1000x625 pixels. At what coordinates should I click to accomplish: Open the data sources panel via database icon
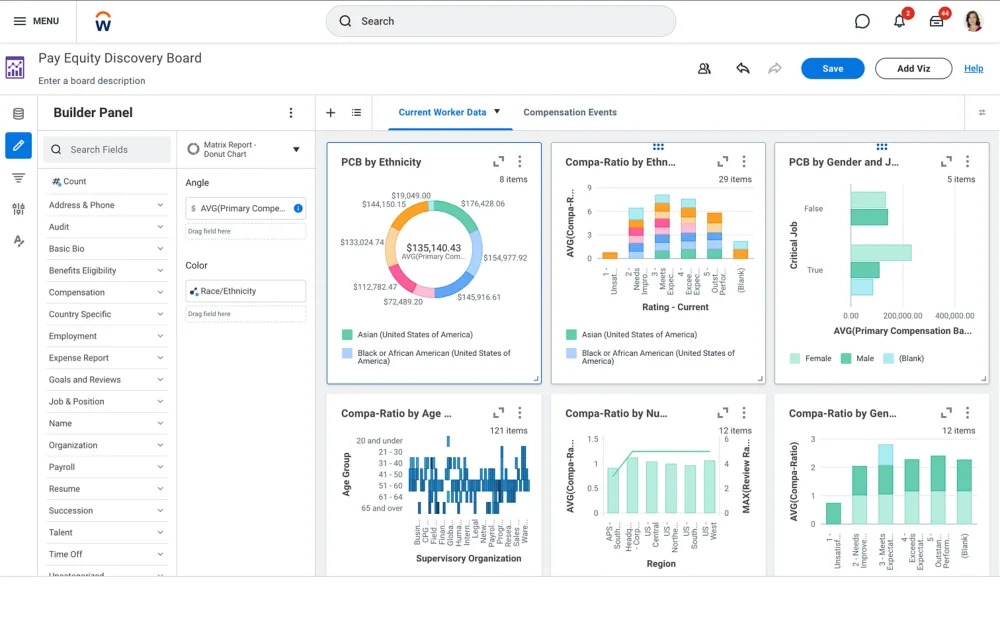click(18, 113)
